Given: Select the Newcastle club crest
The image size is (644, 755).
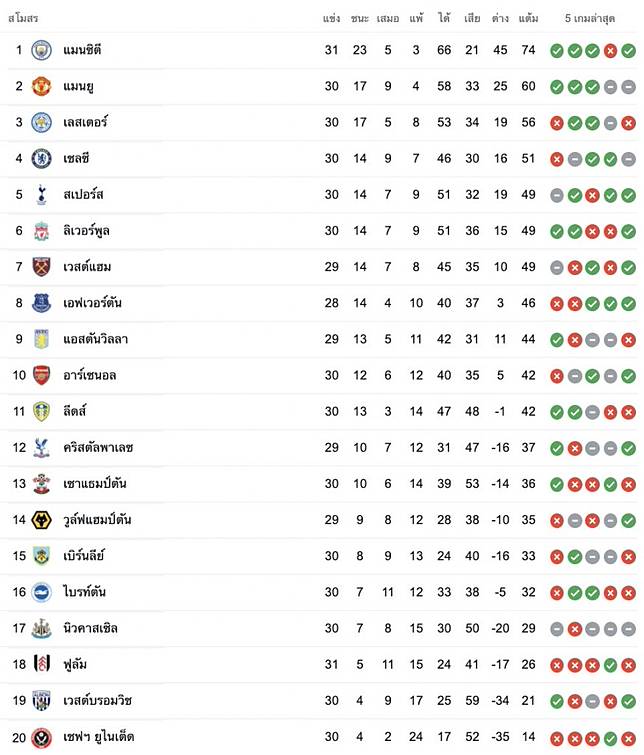Looking at the screenshot, I should [41, 628].
